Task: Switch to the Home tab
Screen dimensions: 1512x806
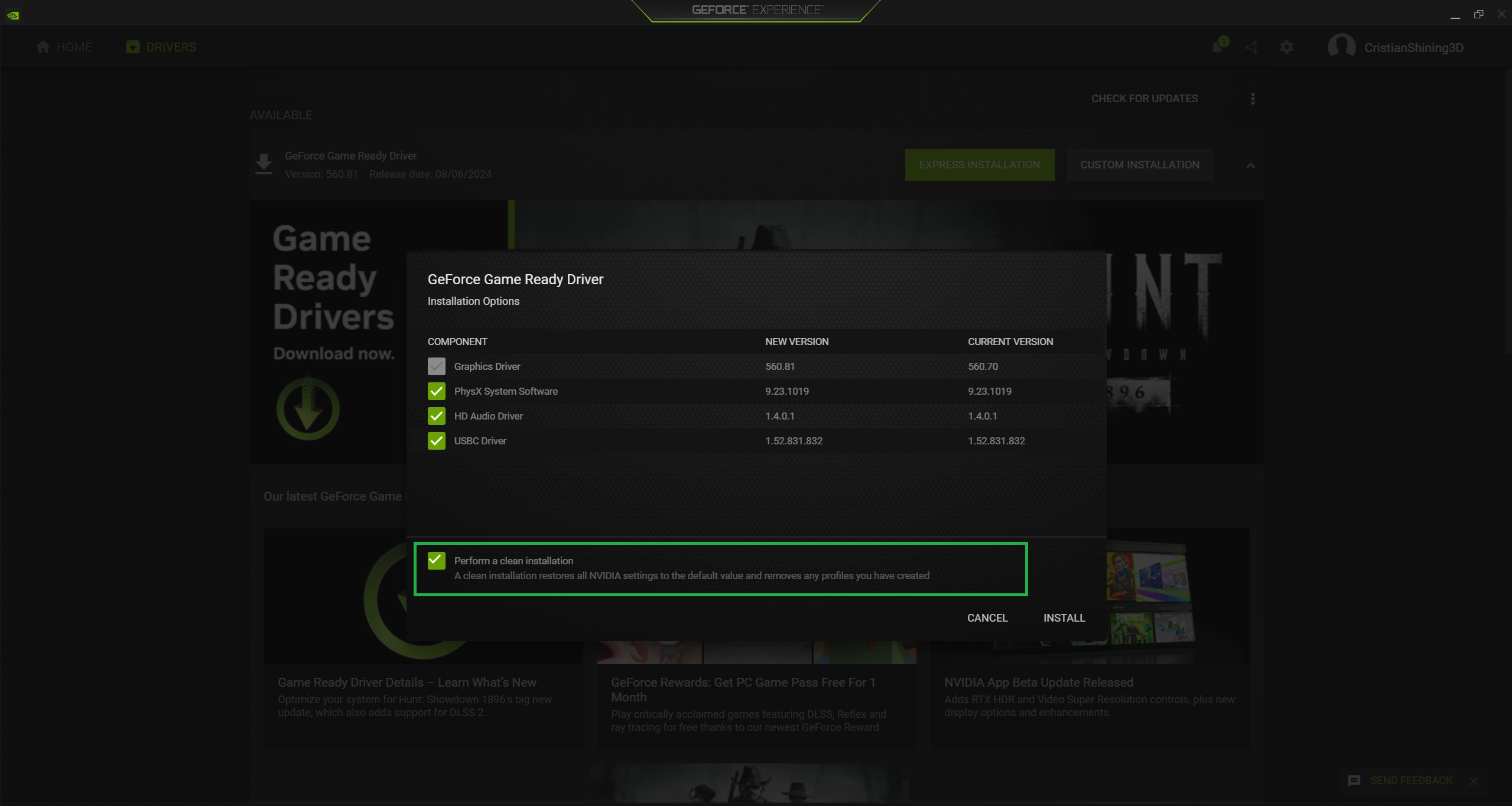Action: click(64, 47)
